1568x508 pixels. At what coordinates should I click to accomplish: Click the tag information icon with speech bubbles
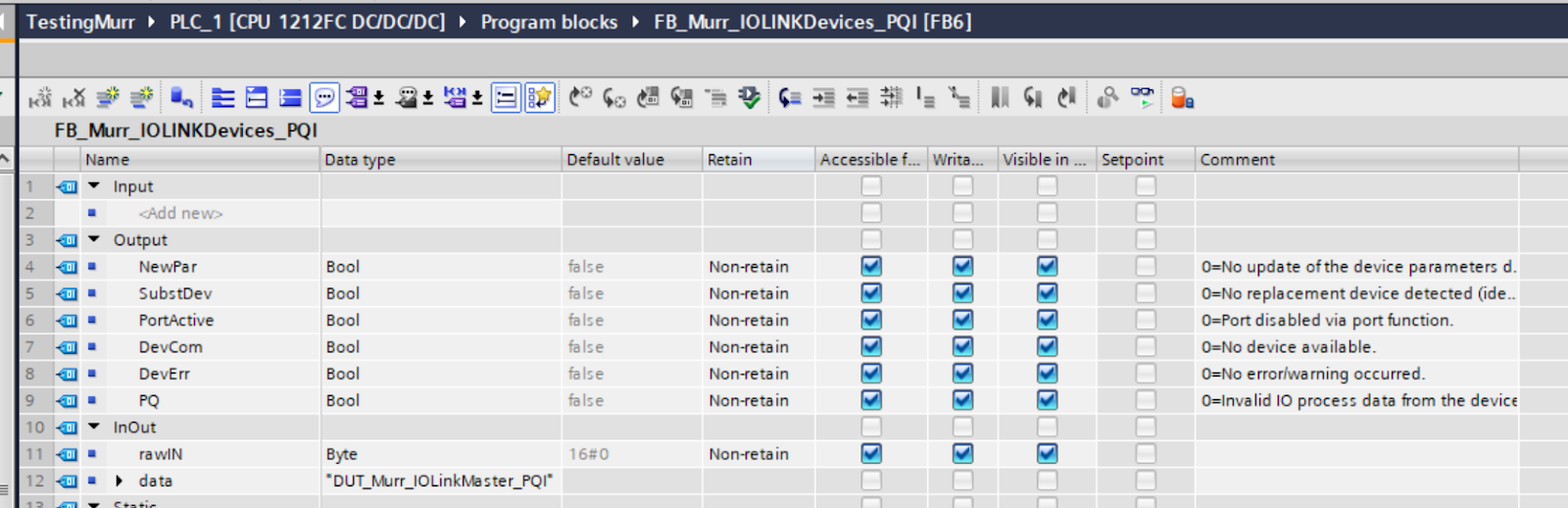coord(407,97)
